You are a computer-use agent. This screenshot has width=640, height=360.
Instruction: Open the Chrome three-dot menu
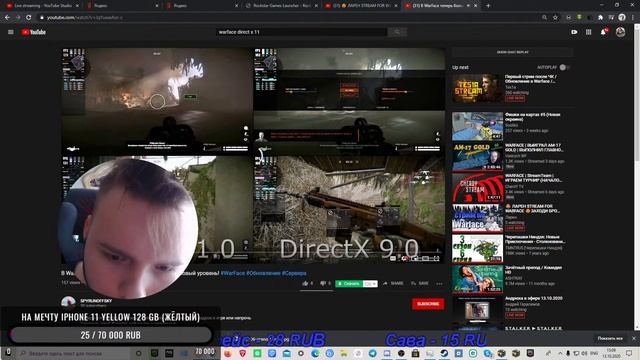(x=633, y=18)
